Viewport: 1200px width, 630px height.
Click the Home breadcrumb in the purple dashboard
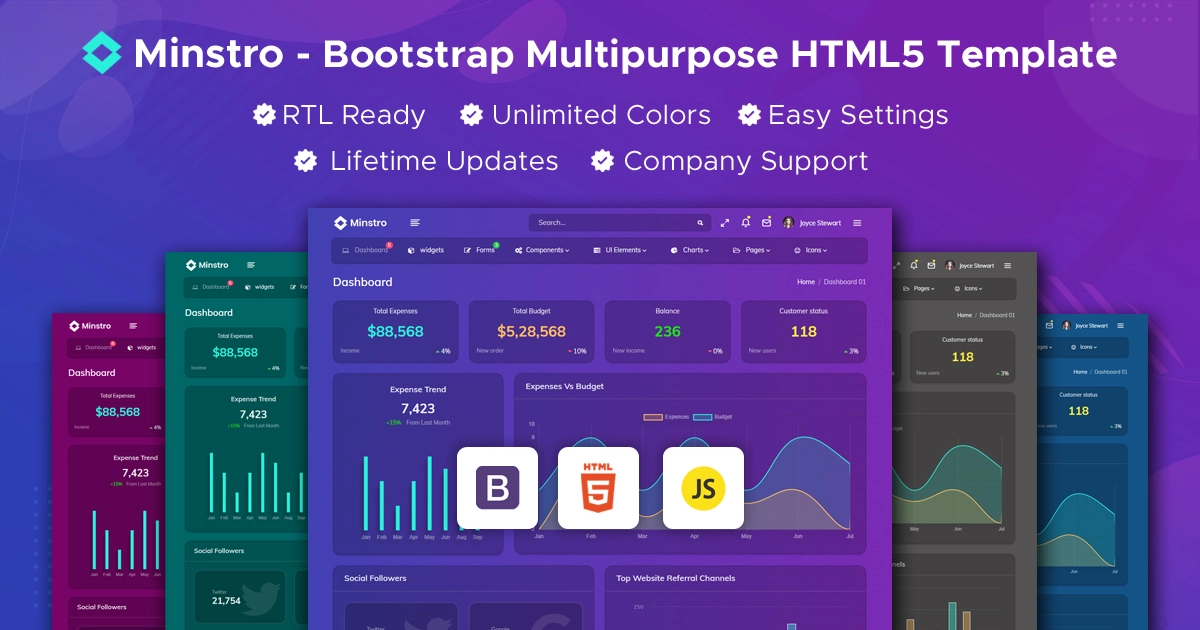(806, 282)
